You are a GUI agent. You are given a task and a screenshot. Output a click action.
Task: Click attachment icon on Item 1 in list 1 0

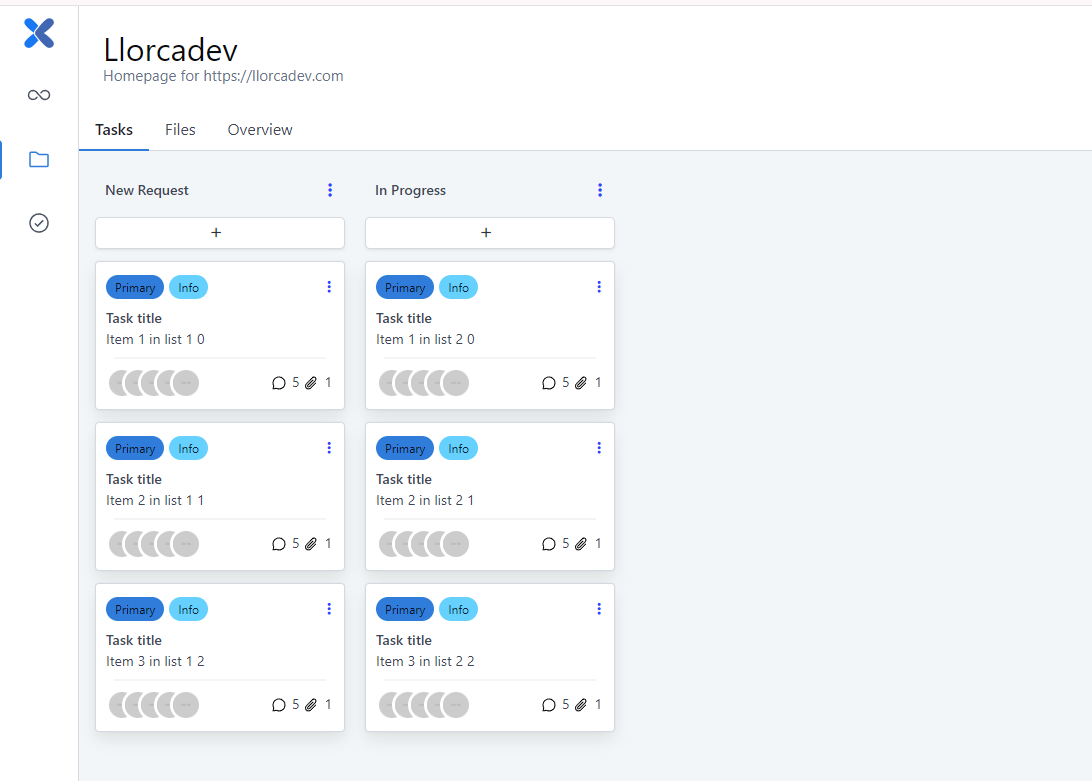311,383
